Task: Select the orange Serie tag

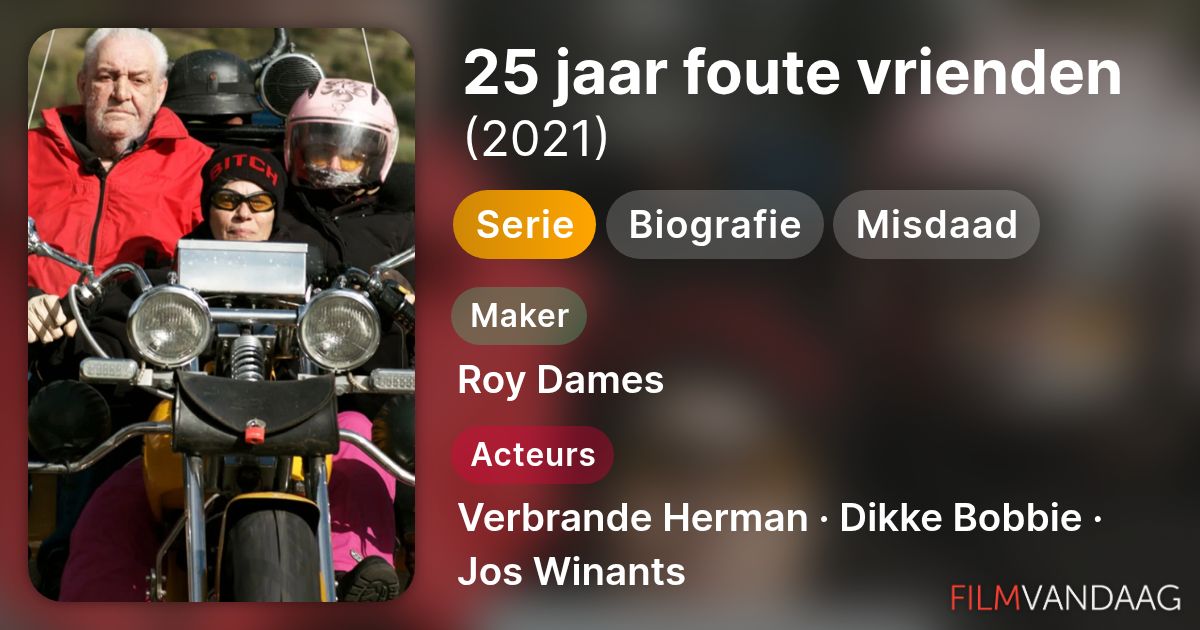Action: point(524,225)
